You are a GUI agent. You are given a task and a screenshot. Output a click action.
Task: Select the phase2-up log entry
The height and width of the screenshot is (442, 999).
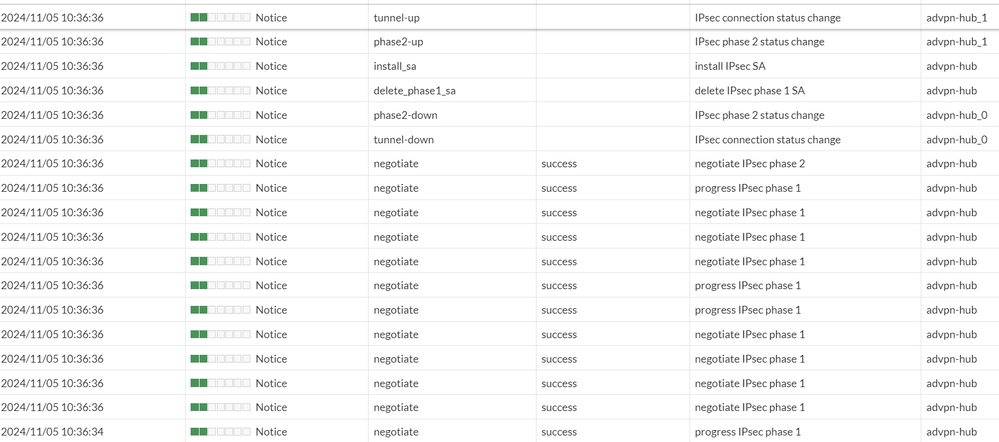(x=399, y=42)
